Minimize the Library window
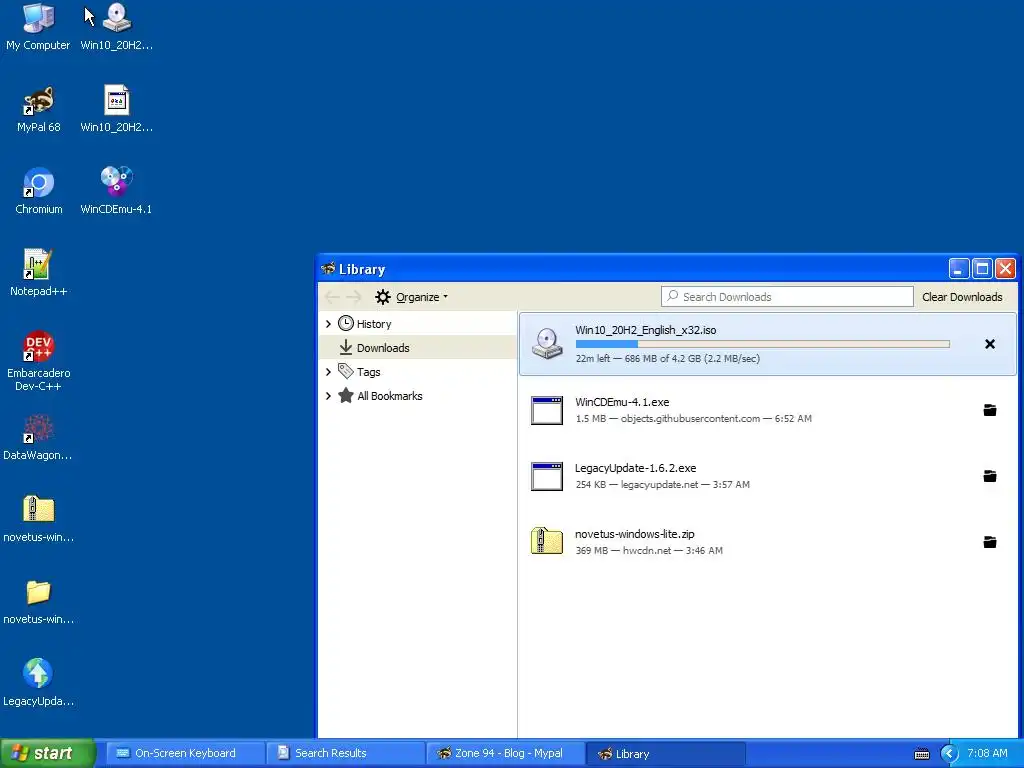Image resolution: width=1024 pixels, height=768 pixels. click(958, 268)
